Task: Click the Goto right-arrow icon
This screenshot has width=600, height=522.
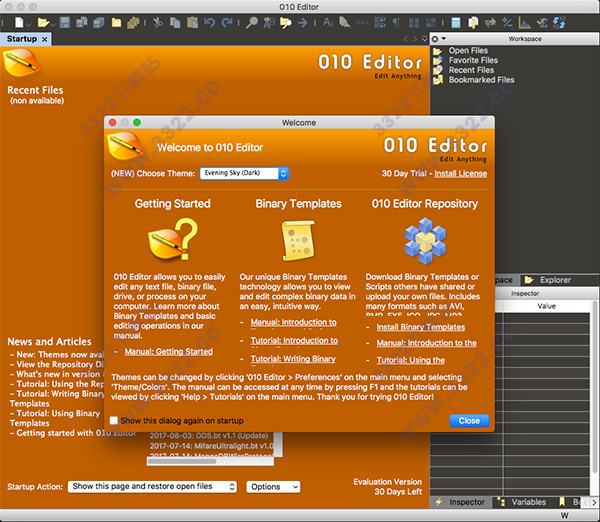Action: tap(303, 23)
